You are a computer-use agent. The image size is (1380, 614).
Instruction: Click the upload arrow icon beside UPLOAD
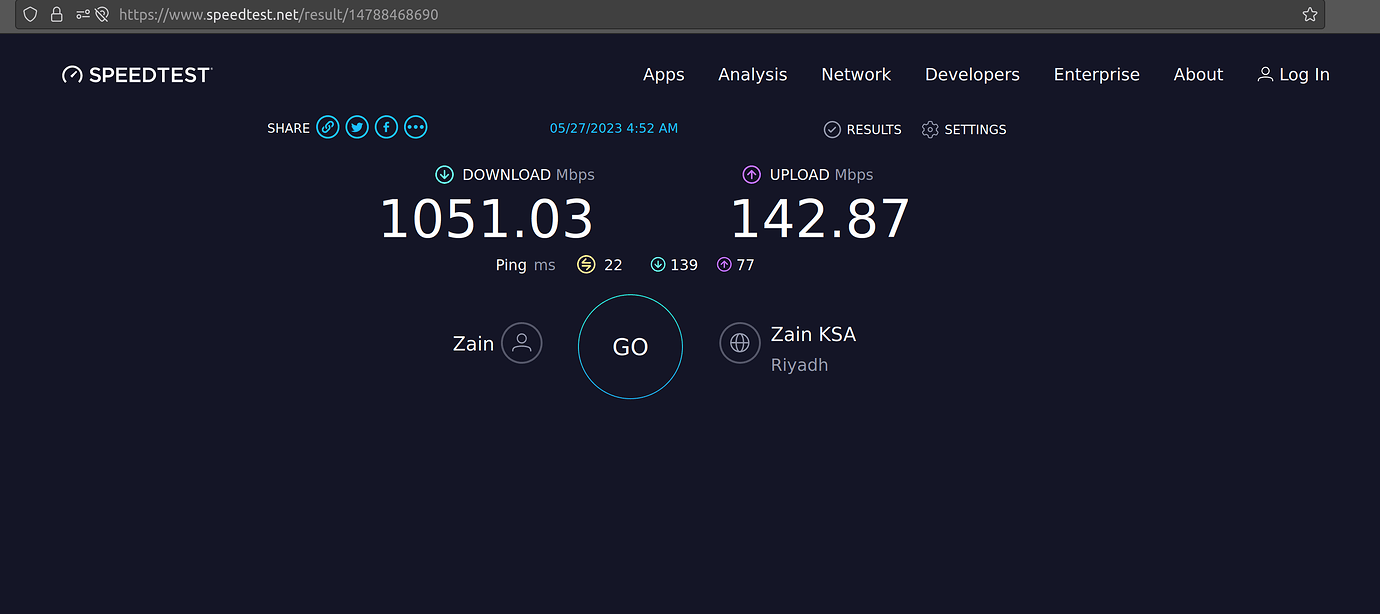(751, 174)
